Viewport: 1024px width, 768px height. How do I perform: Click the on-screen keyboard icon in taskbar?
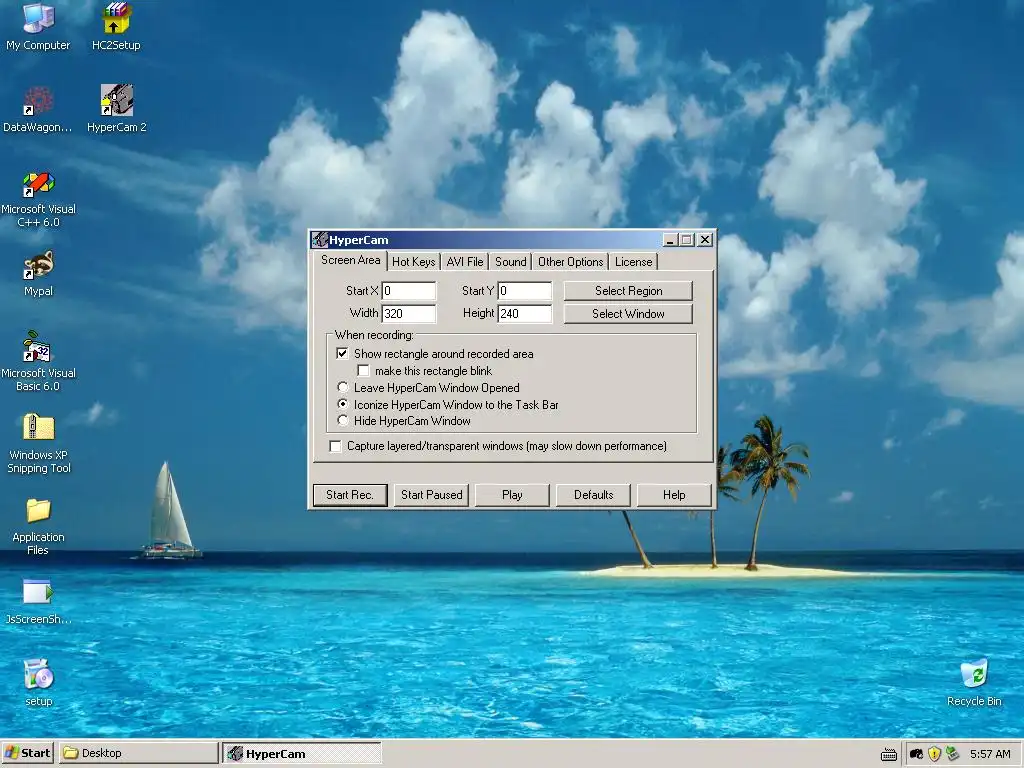tap(889, 754)
